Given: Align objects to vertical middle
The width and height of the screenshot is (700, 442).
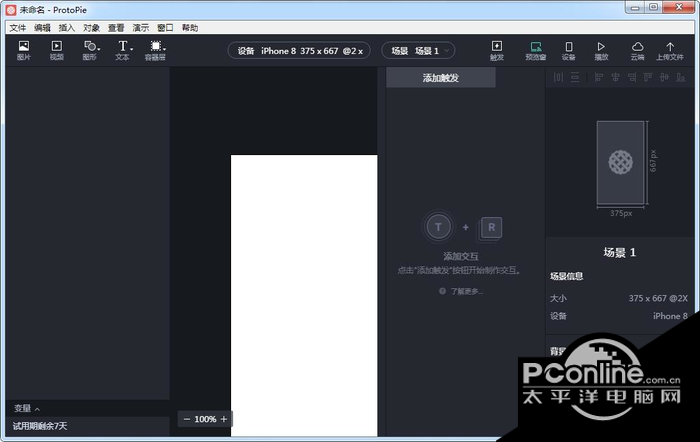Looking at the screenshot, I should pyautogui.click(x=664, y=77).
